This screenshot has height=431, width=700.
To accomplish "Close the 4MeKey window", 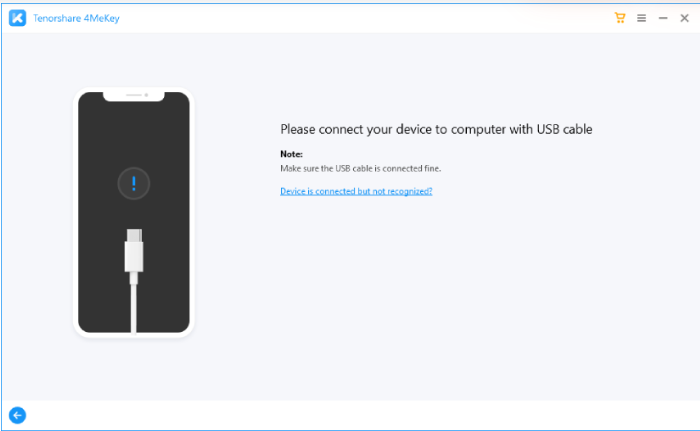I will click(684, 18).
